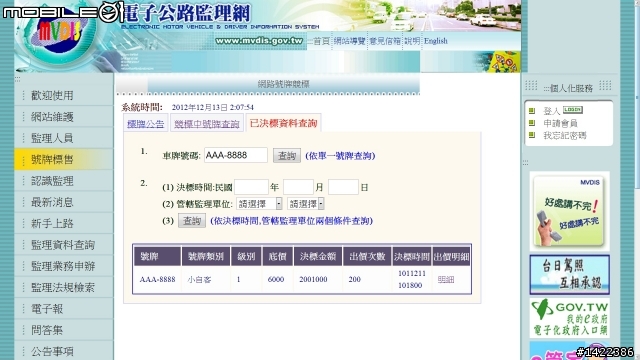640x360 pixels.
Task: Open 監理資料查詢 sidebar entry
Action: 63,244
